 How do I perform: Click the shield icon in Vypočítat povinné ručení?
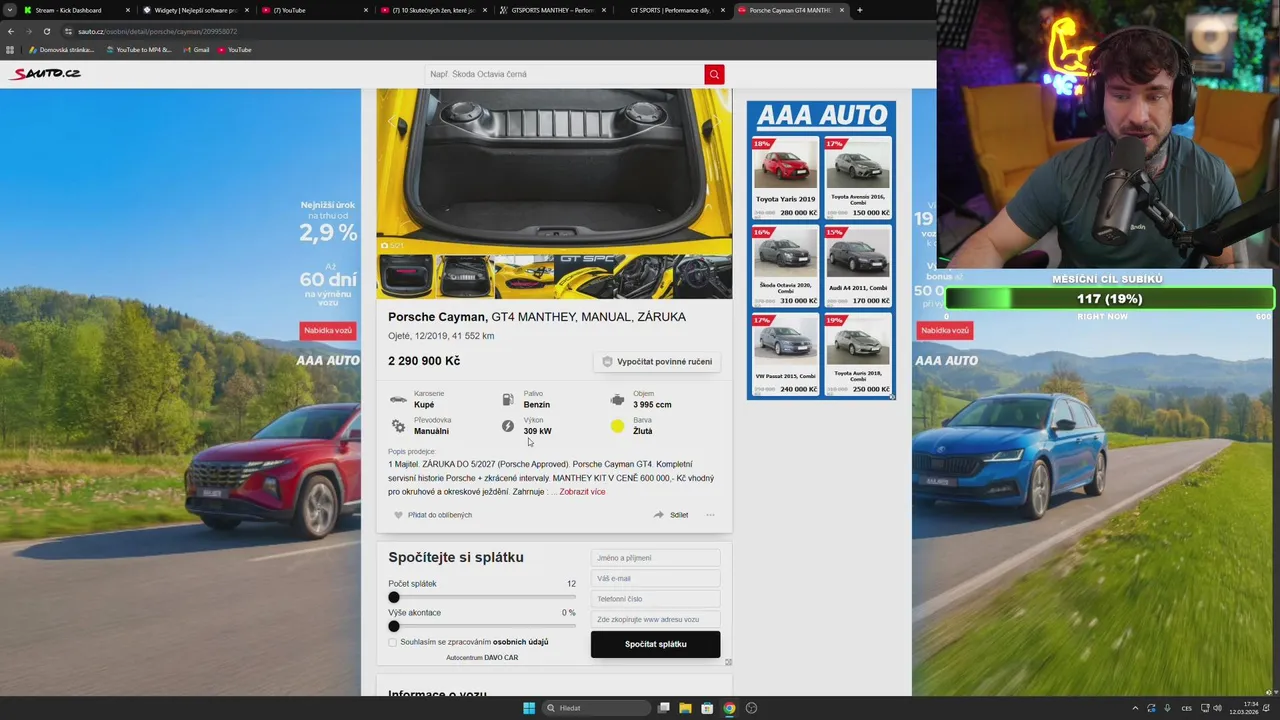tap(607, 362)
